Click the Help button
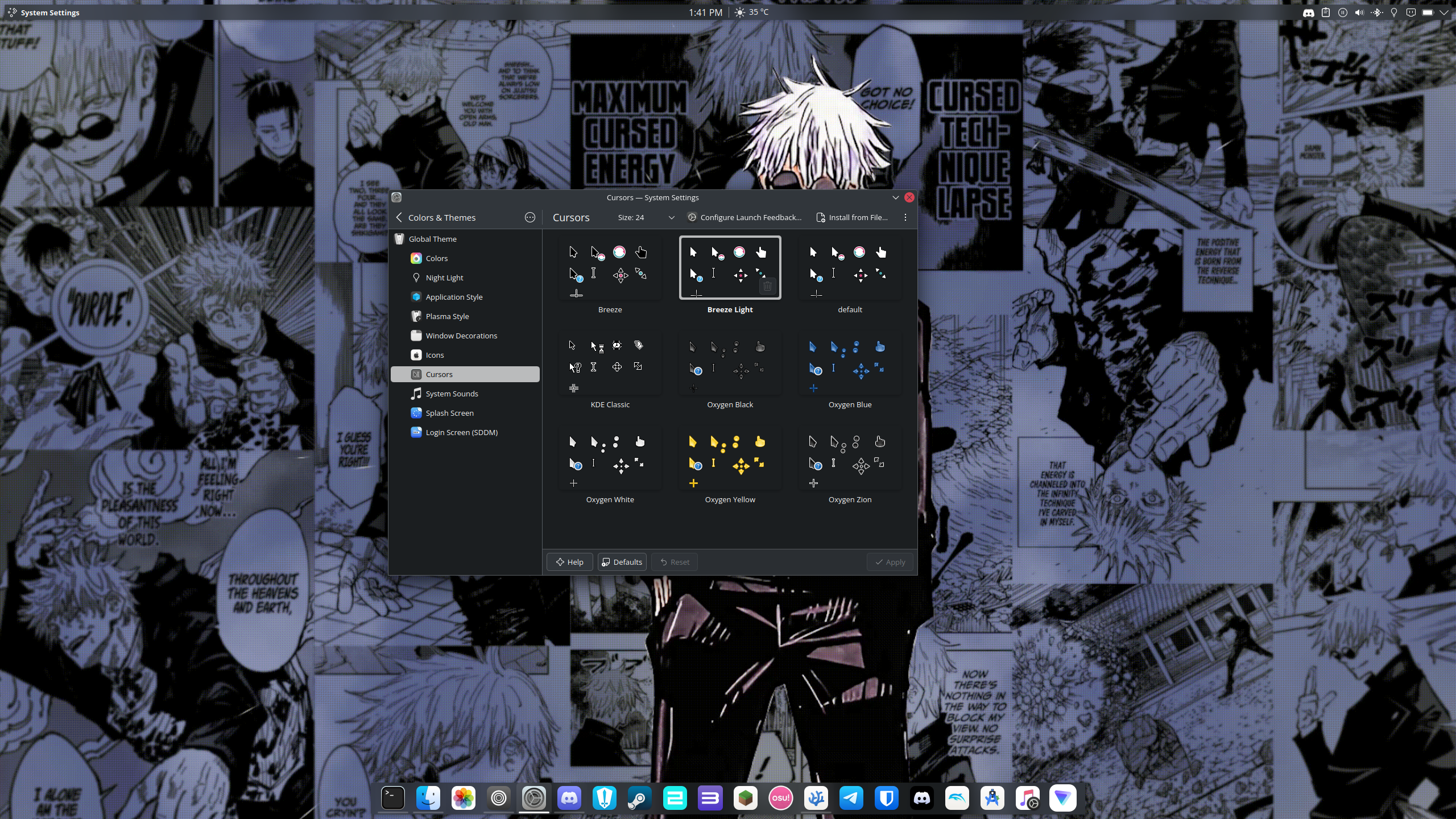The image size is (1456, 819). click(x=569, y=562)
